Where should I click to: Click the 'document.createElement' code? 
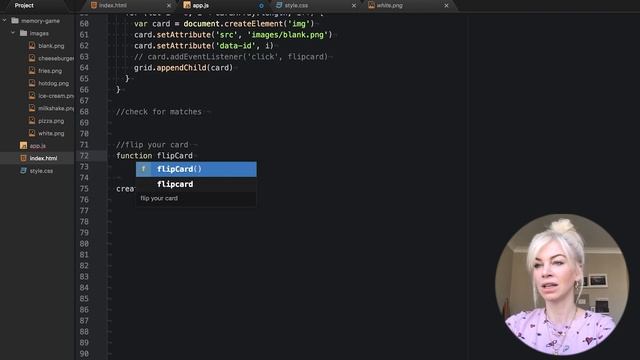click(x=233, y=24)
